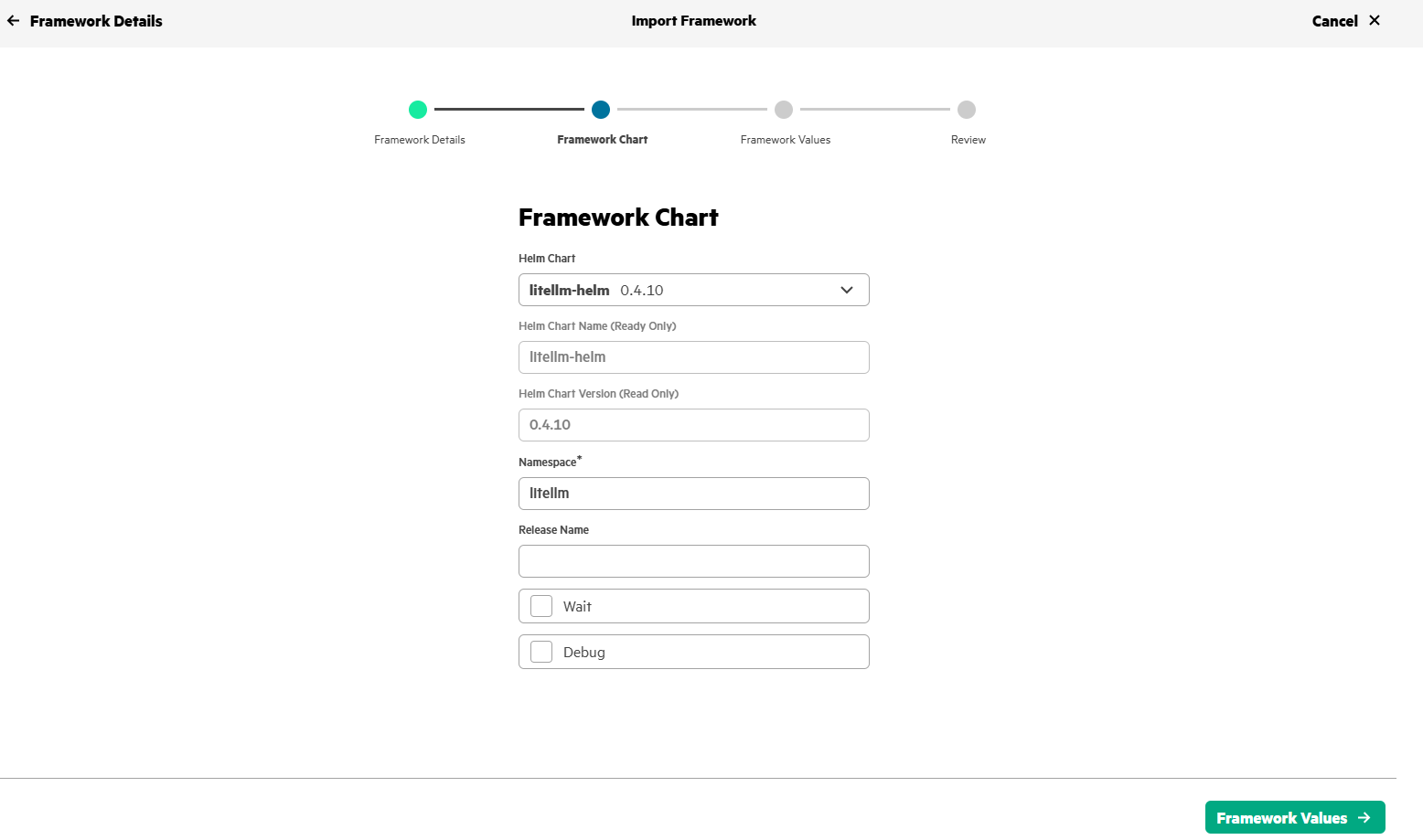Click the gray Review step circle
Viewport: 1423px width, 840px height.
[x=967, y=110]
